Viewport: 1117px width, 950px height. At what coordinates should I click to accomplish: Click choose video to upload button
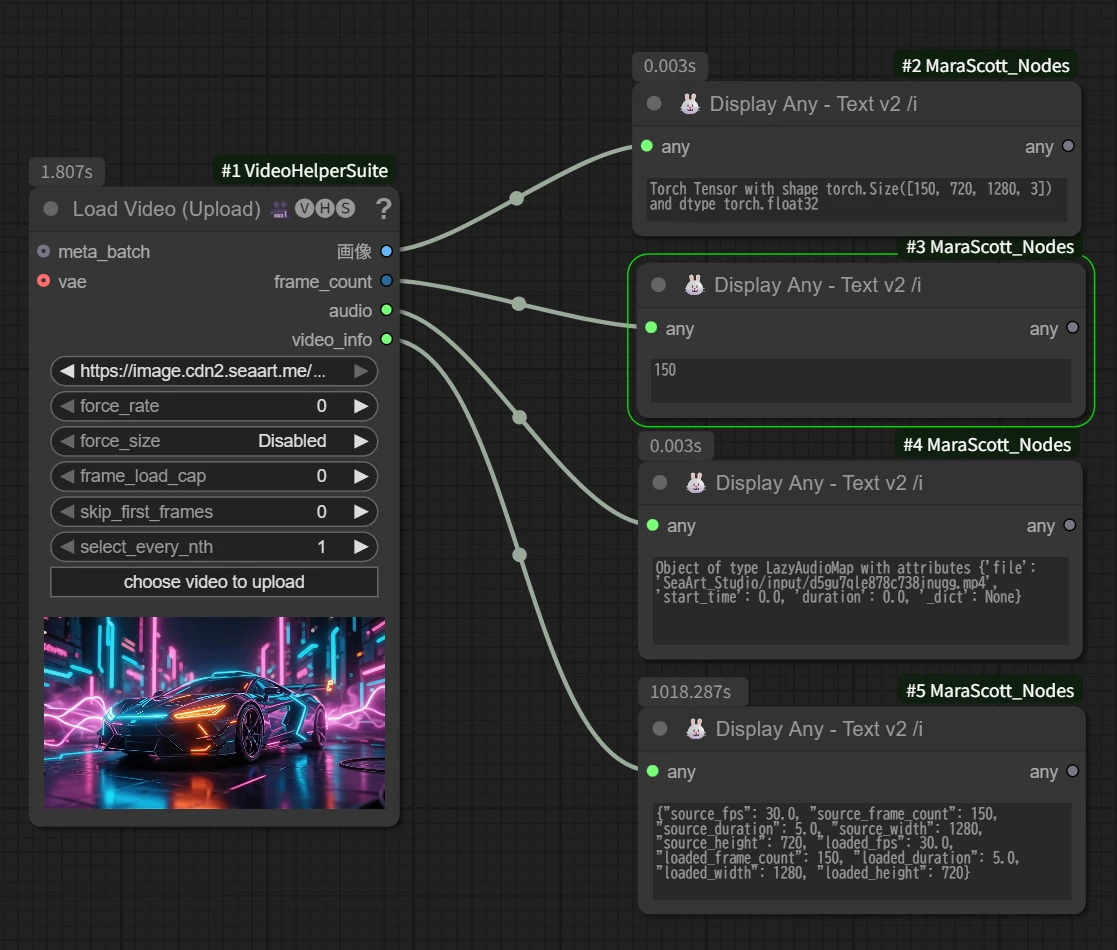pyautogui.click(x=214, y=582)
